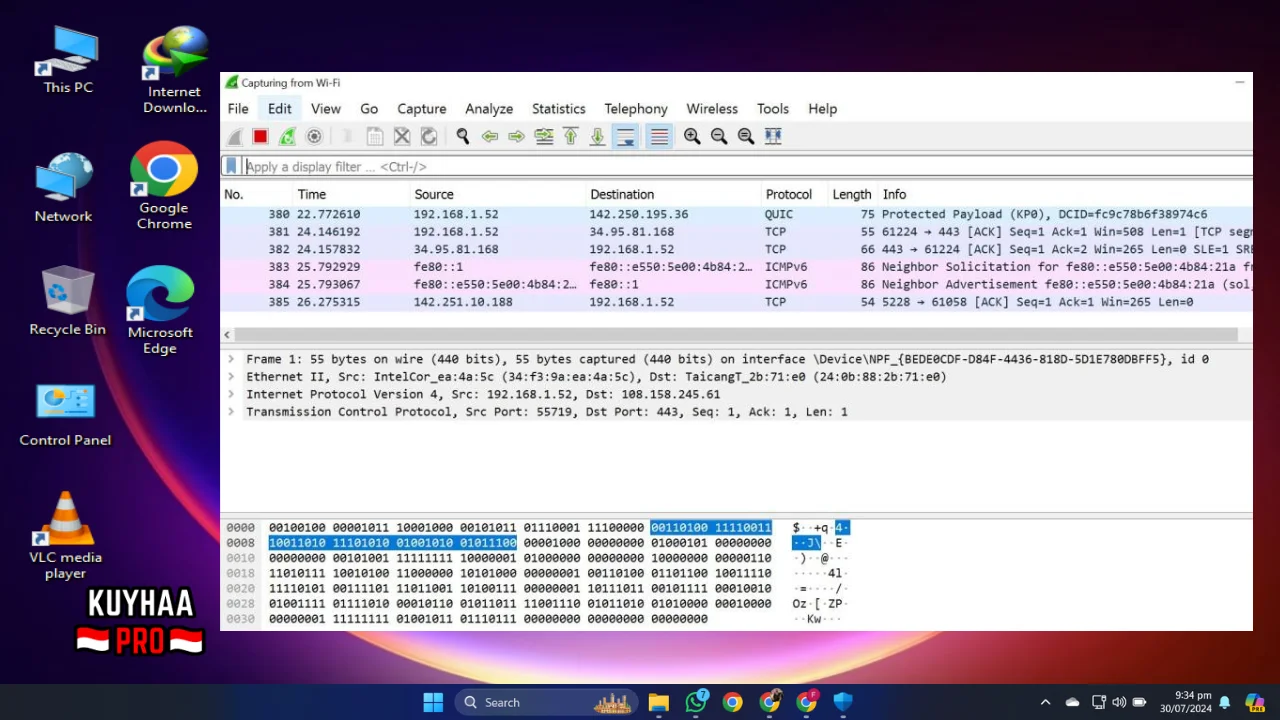Open WhatsApp from the taskbar
This screenshot has height=720, width=1280.
tap(696, 702)
